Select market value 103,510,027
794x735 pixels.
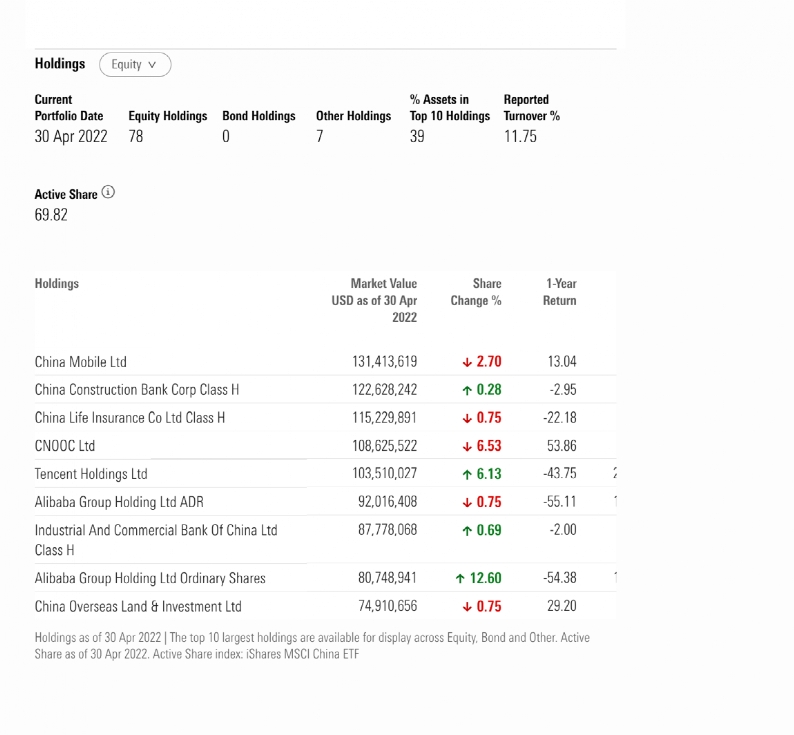point(385,473)
